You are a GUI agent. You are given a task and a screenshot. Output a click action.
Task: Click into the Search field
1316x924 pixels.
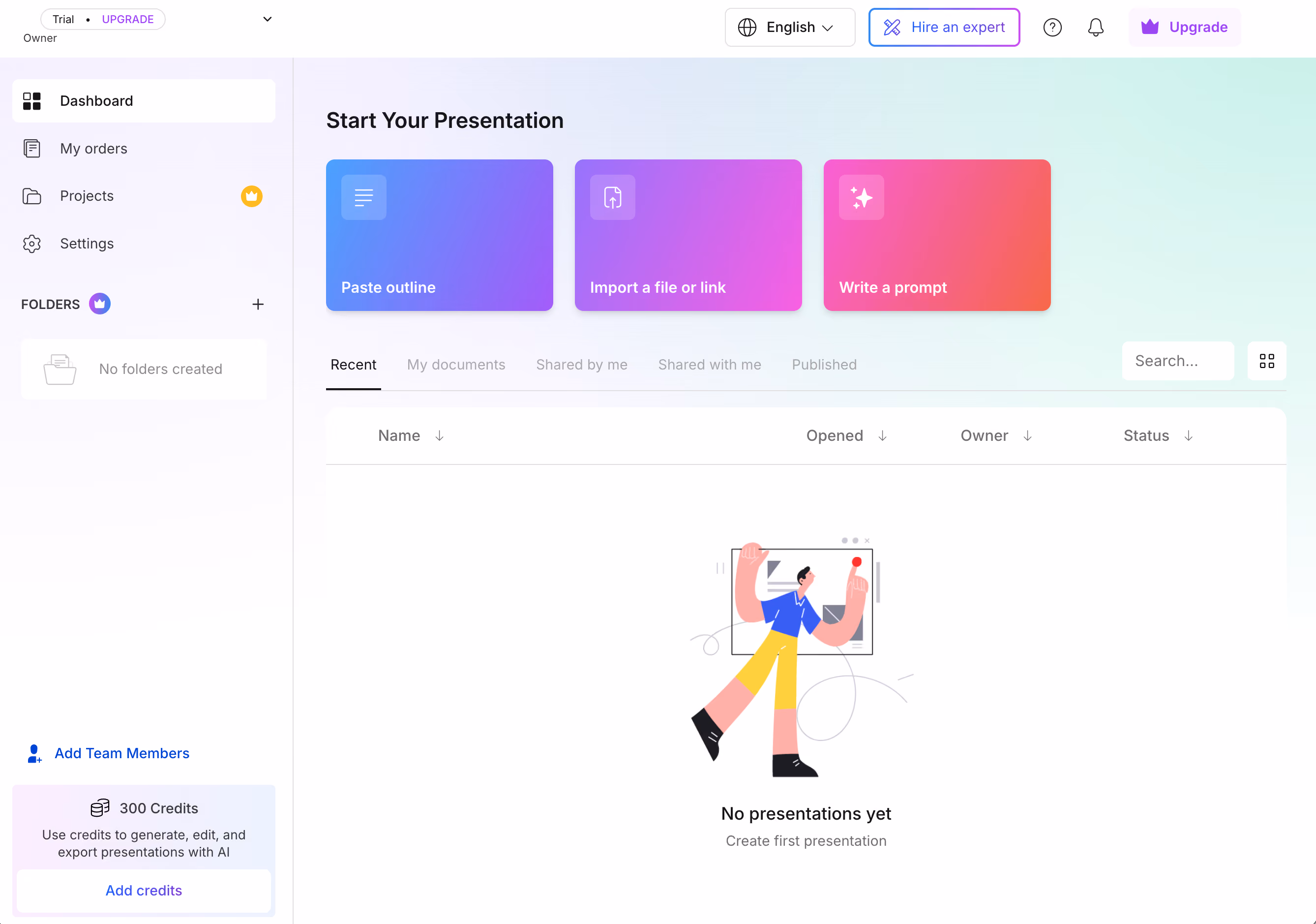click(1178, 361)
